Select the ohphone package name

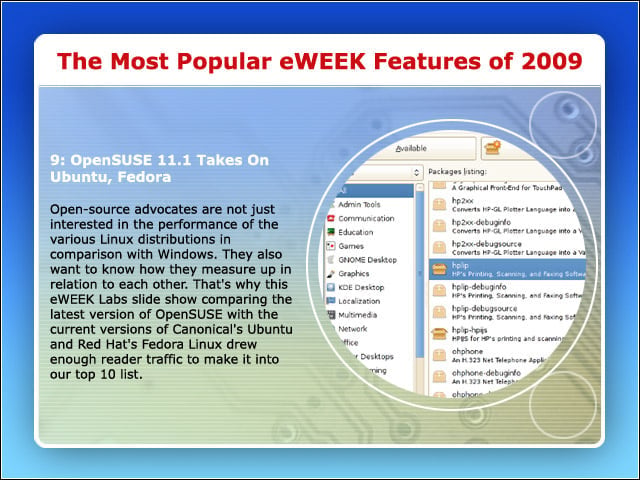467,351
